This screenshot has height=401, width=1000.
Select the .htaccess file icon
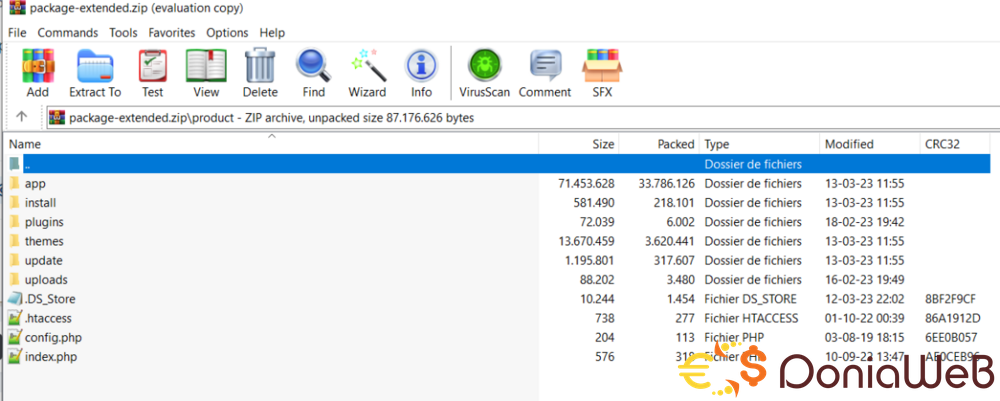click(14, 317)
